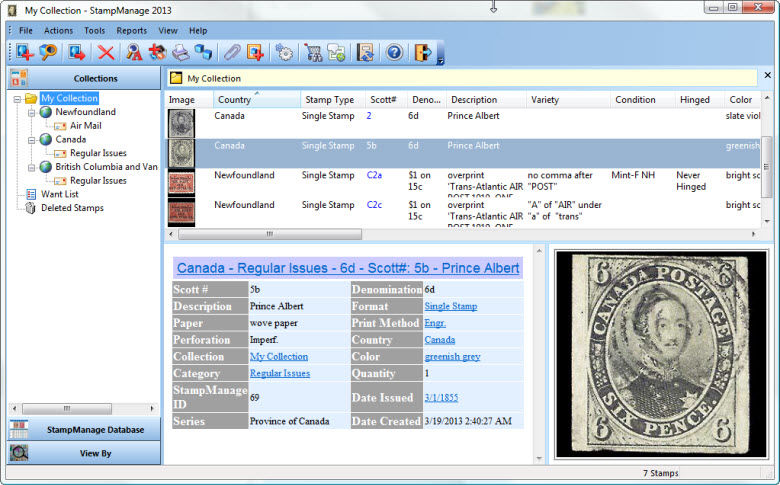Image resolution: width=780 pixels, height=485 pixels.
Task: Click the exit door toolbar icon
Action: tap(423, 52)
